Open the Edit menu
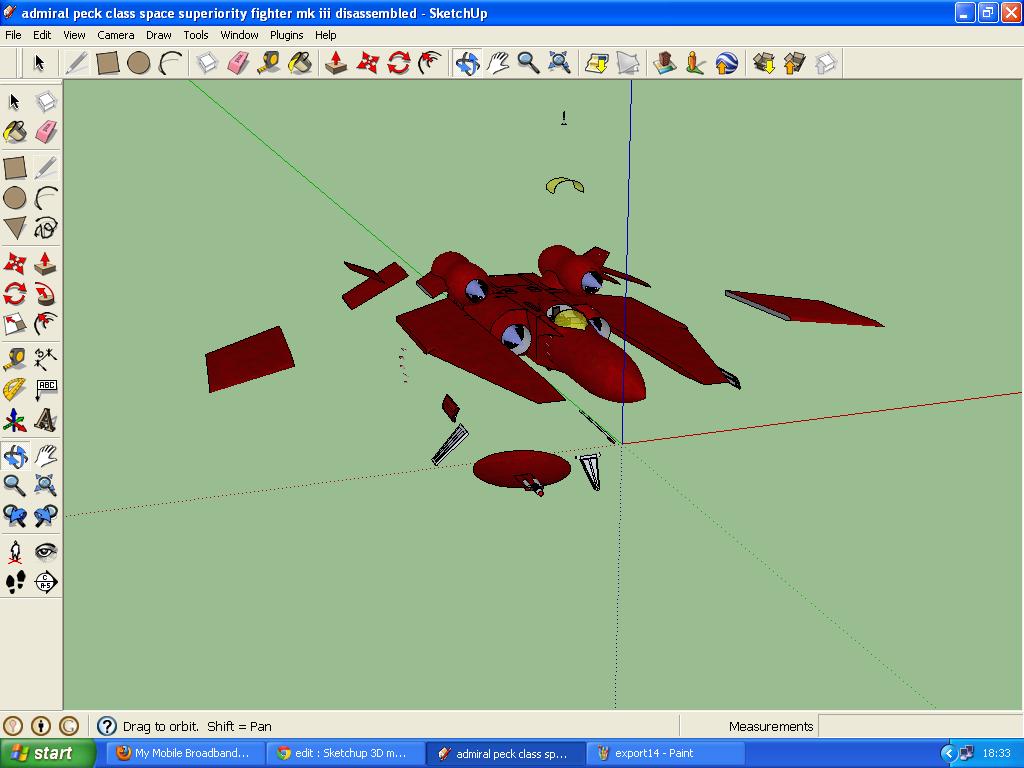This screenshot has height=768, width=1024. [x=42, y=35]
